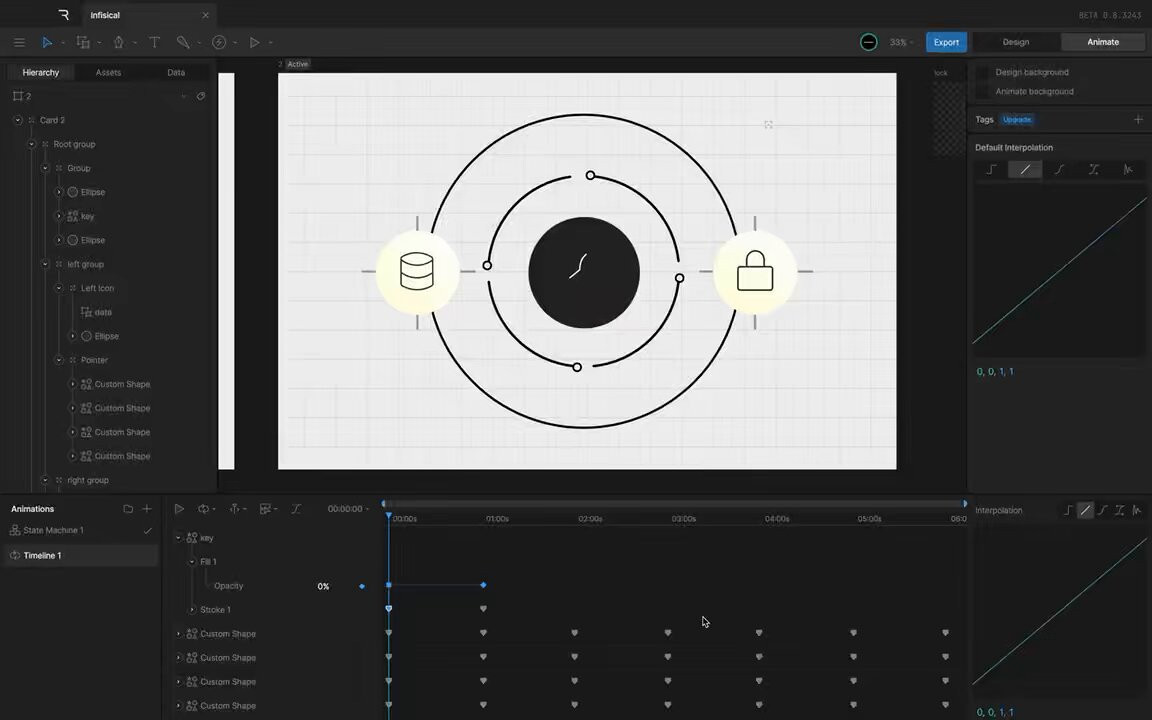Screen dimensions: 1152x720
Task: Select Linear in Default Interpolation
Action: click(1025, 170)
